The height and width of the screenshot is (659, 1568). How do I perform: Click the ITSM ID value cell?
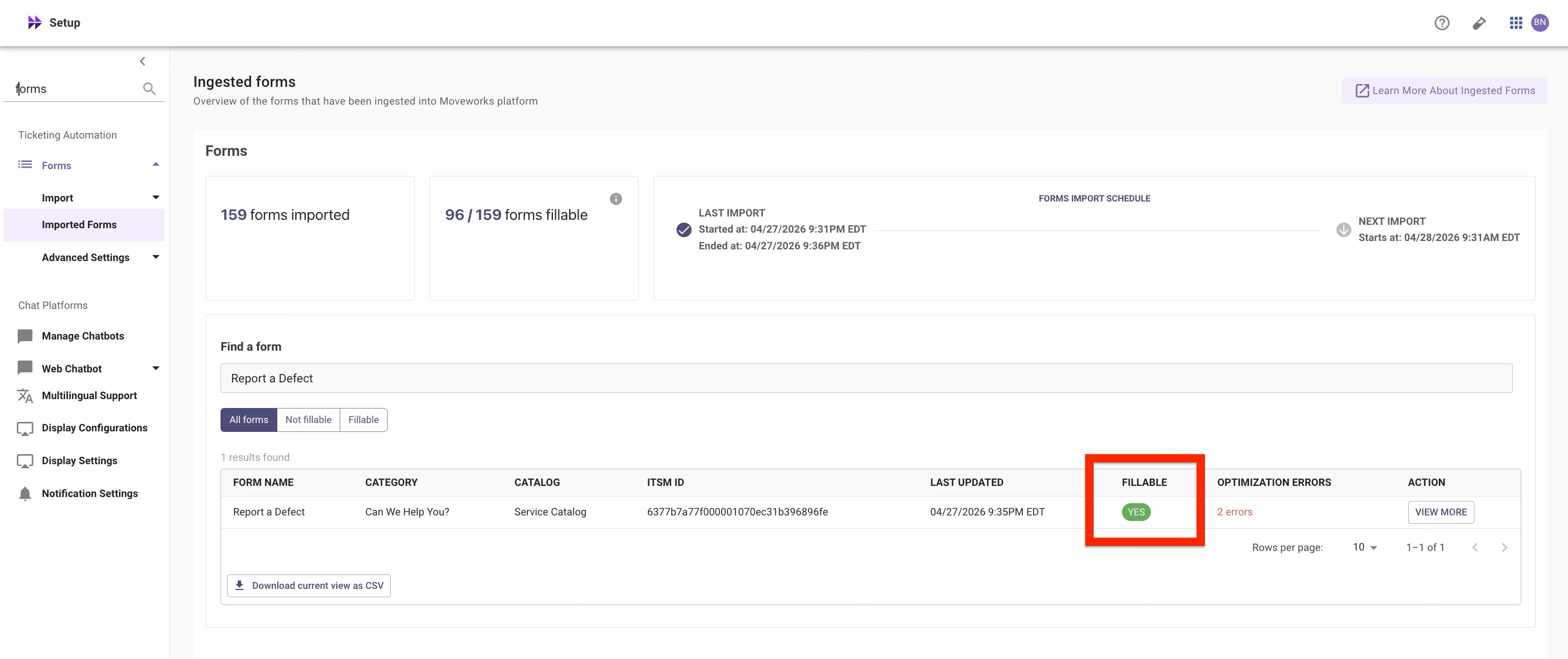point(737,513)
